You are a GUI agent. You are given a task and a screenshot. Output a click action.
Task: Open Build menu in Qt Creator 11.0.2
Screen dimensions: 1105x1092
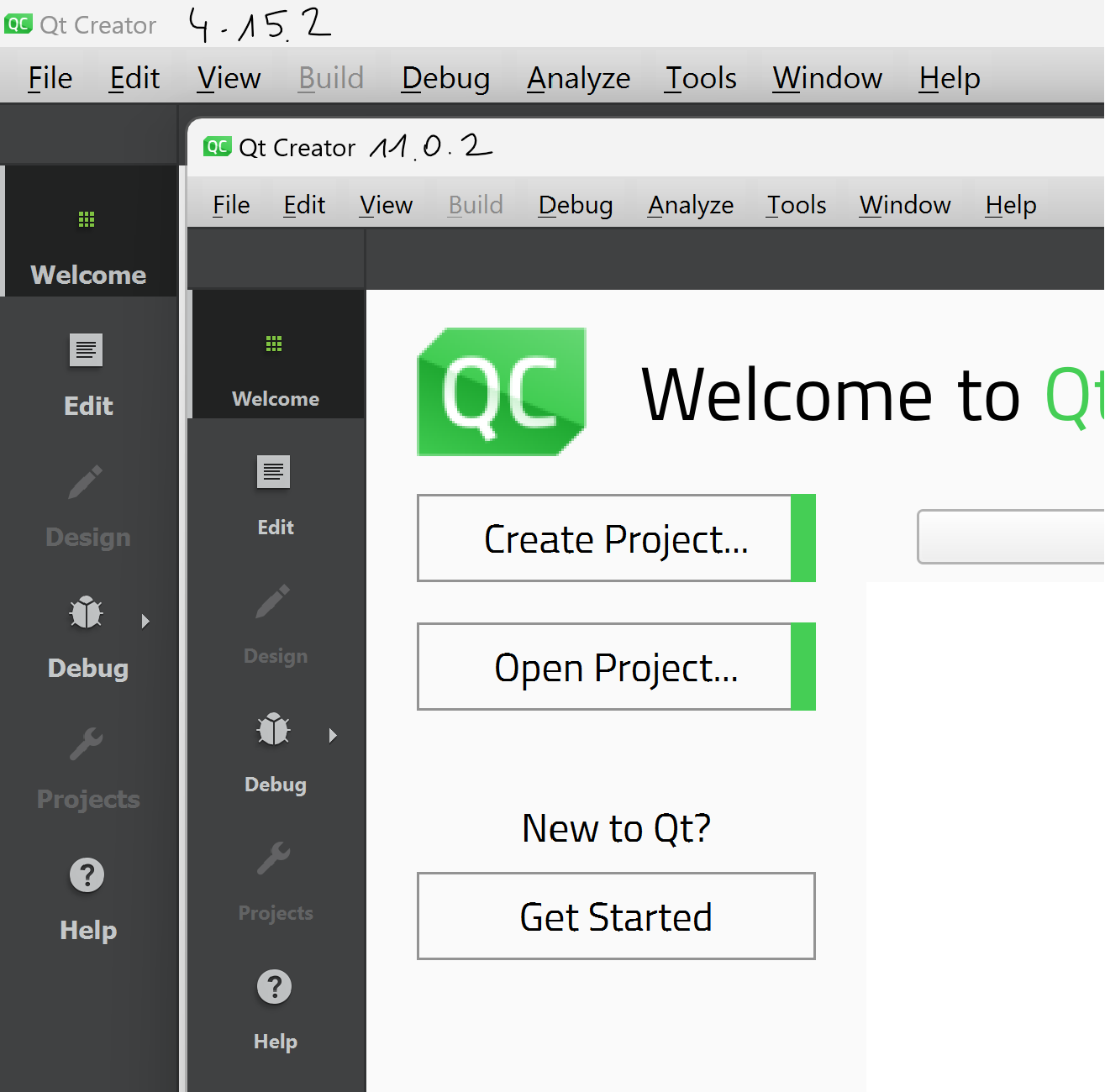click(476, 205)
